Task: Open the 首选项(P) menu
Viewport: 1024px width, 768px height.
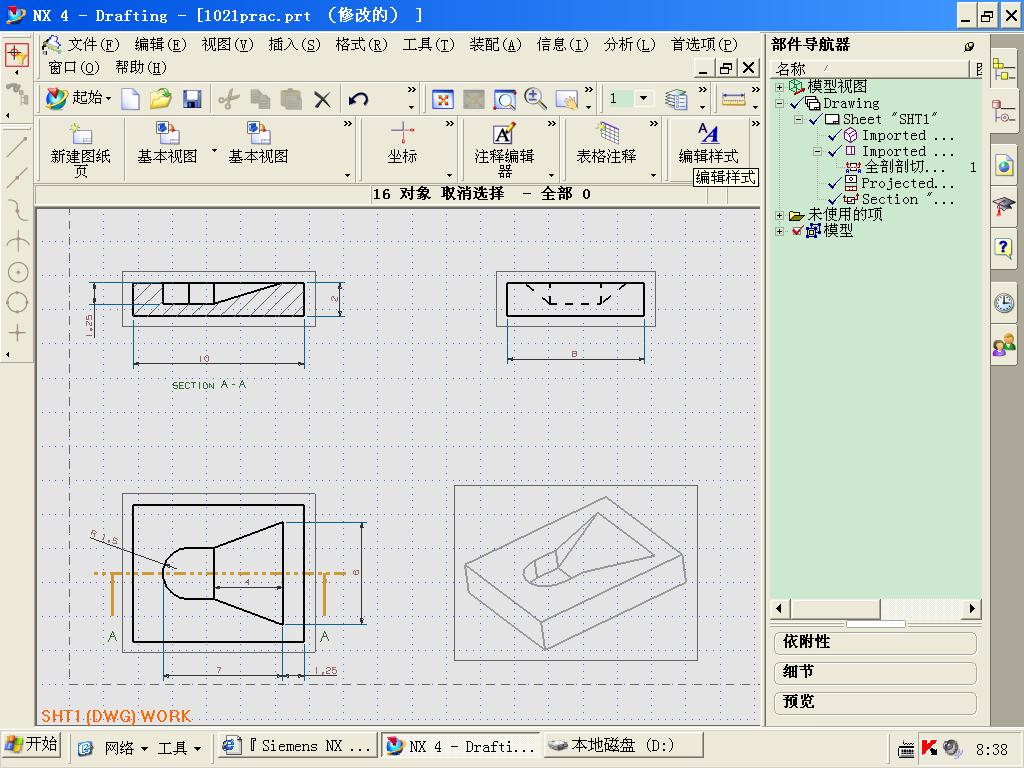Action: coord(704,44)
